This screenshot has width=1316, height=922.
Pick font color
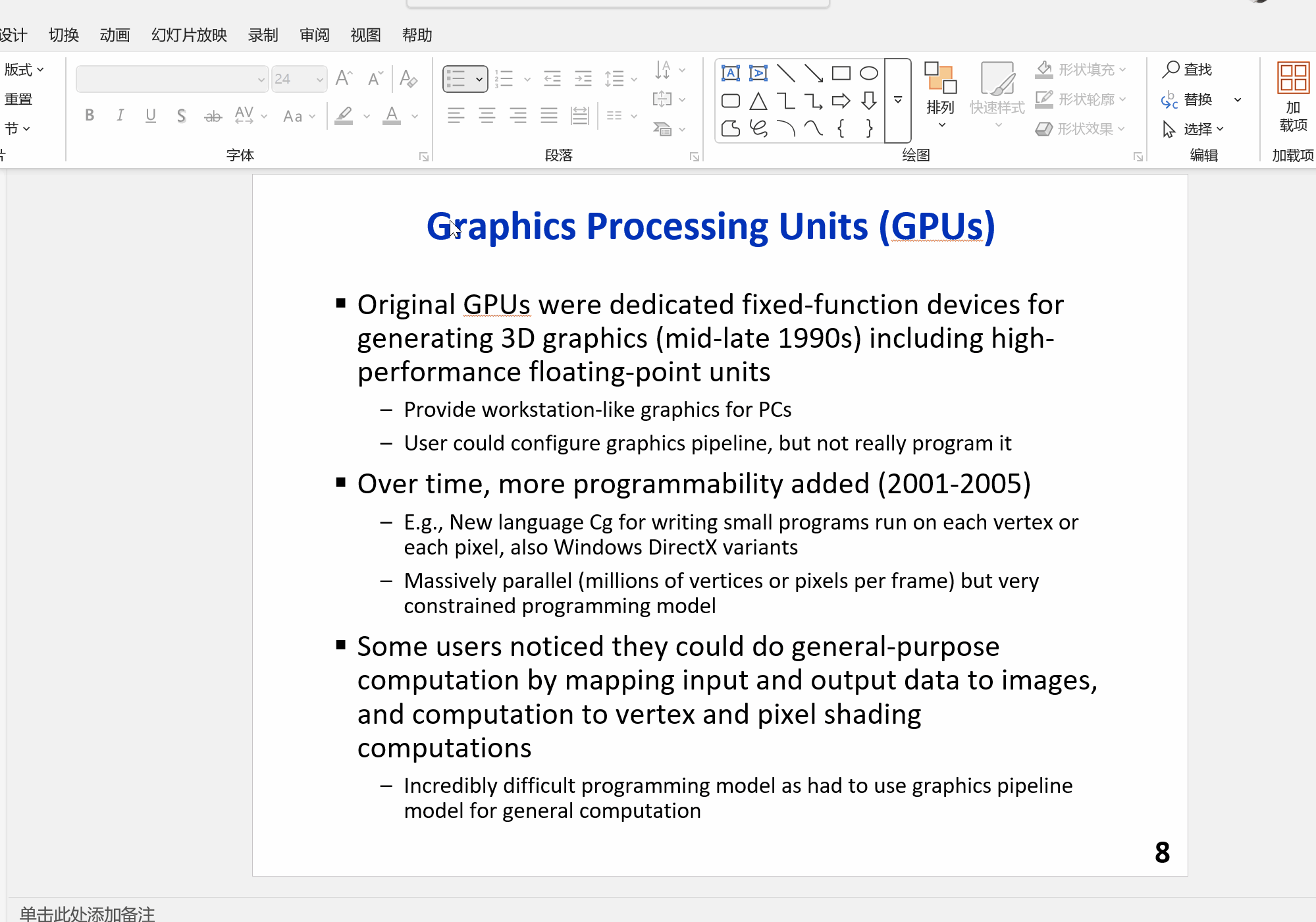(392, 116)
